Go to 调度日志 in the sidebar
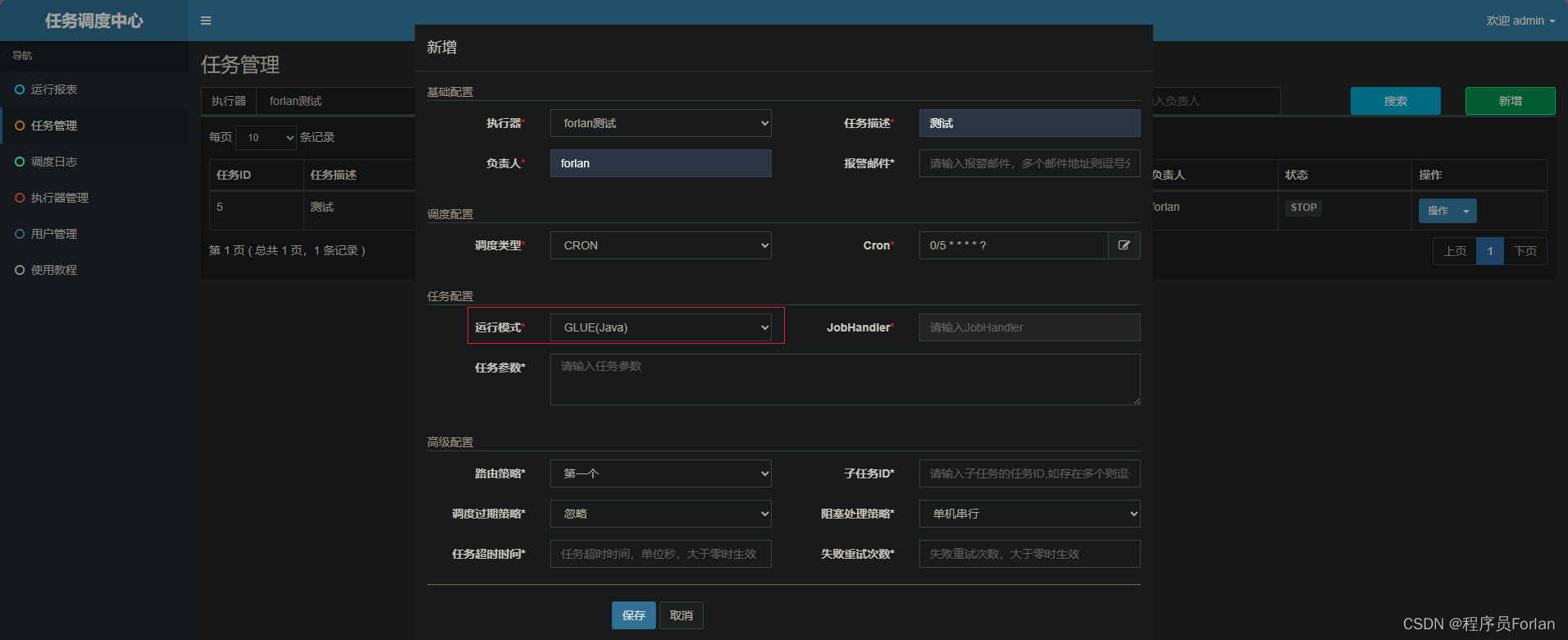Screen dimensions: 1568x640 pos(54,162)
